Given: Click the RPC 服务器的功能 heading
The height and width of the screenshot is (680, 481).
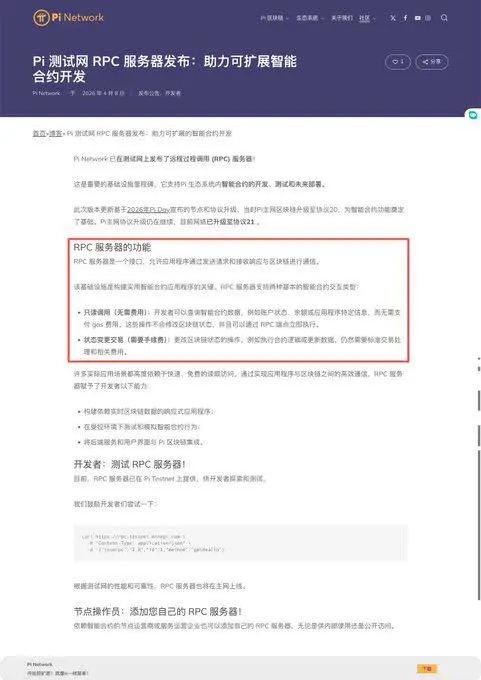Looking at the screenshot, I should pos(112,247).
